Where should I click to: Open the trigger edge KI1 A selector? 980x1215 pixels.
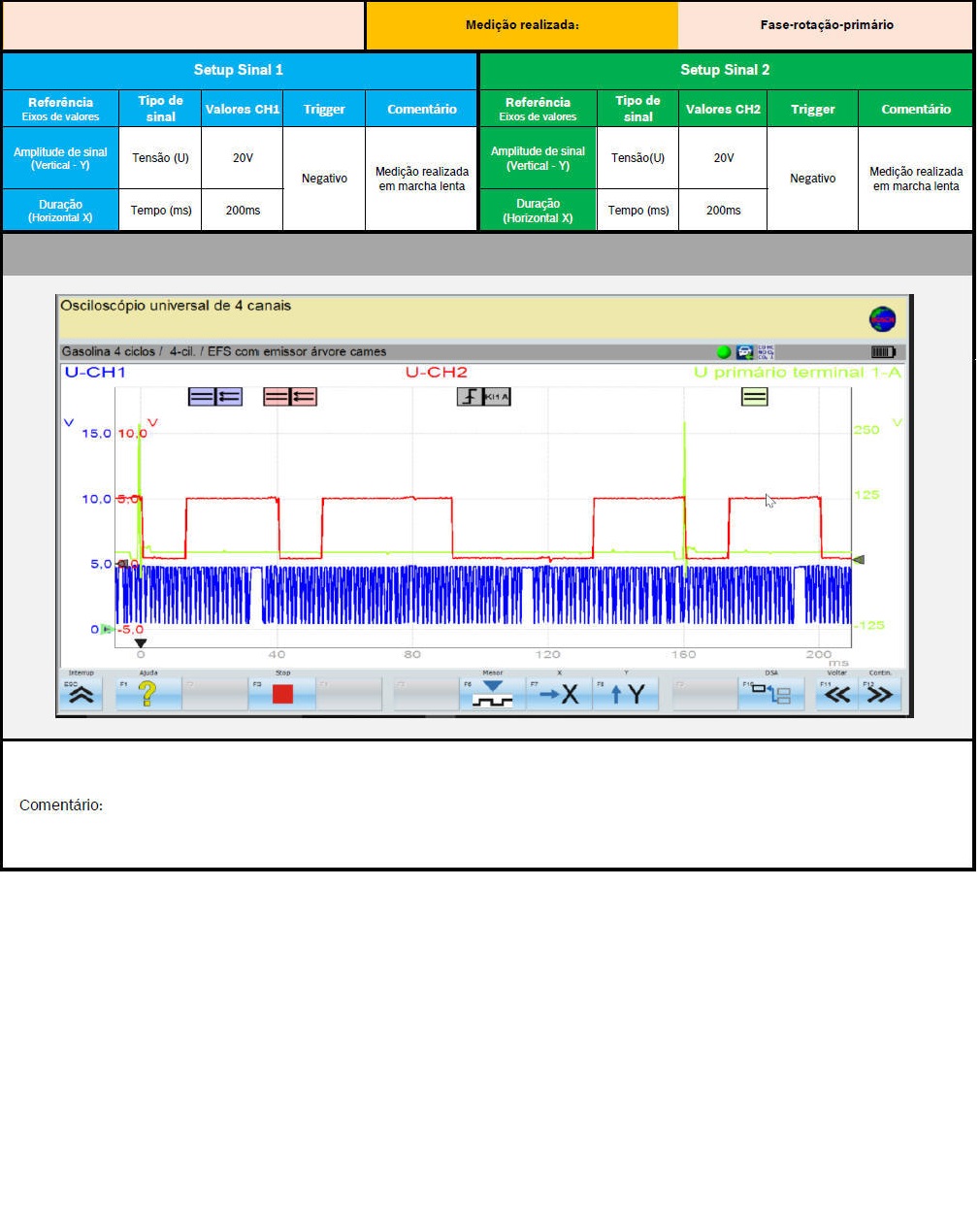pos(483,397)
